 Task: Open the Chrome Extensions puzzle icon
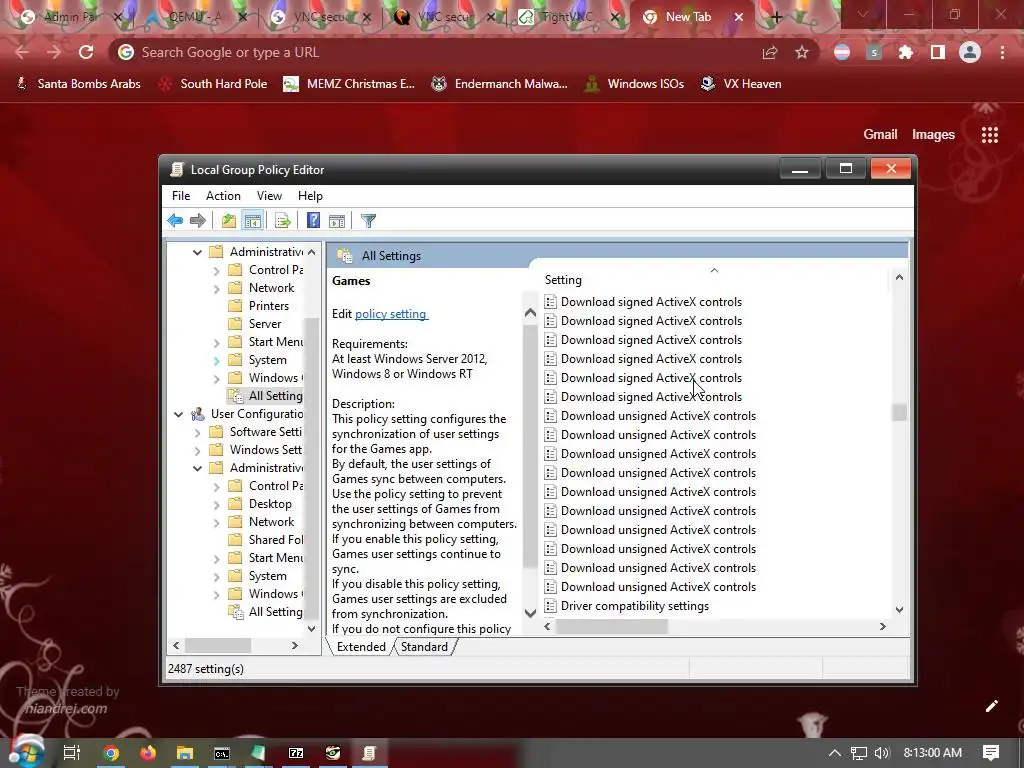coord(906,52)
